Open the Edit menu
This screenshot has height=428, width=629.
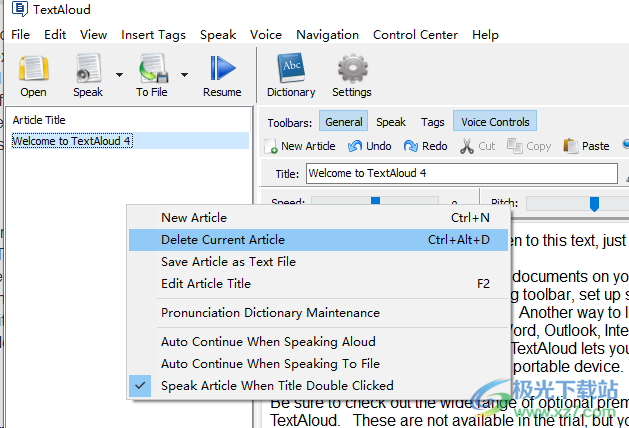pyautogui.click(x=55, y=35)
